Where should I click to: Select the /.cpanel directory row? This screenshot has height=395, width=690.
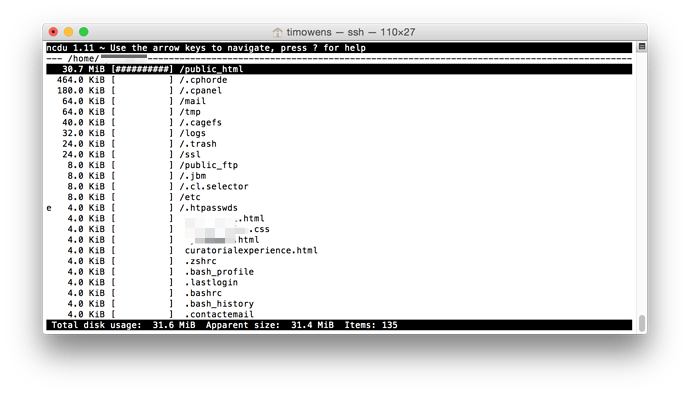click(339, 90)
